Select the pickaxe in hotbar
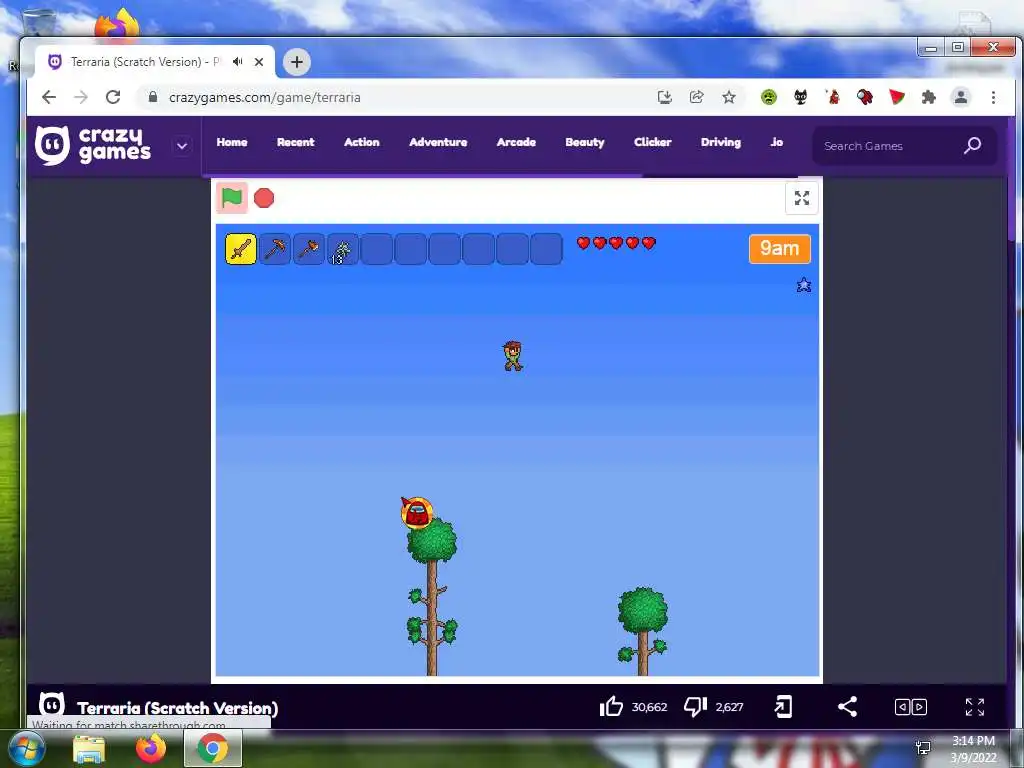The height and width of the screenshot is (768, 1024). (275, 249)
